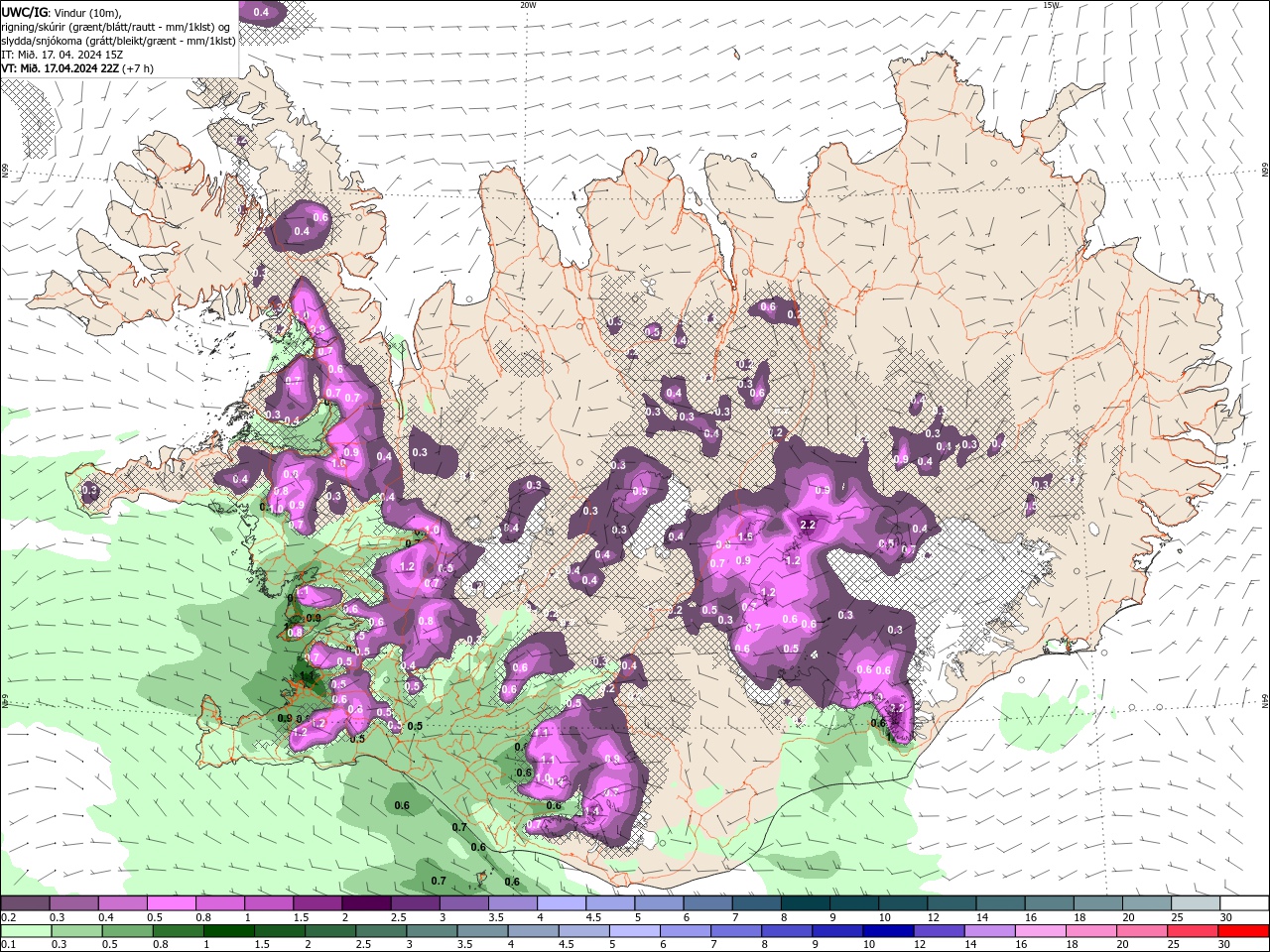The image size is (1270, 952).
Task: Pick the orchid 0.8 swatch in snow scale
Action: coord(219,903)
